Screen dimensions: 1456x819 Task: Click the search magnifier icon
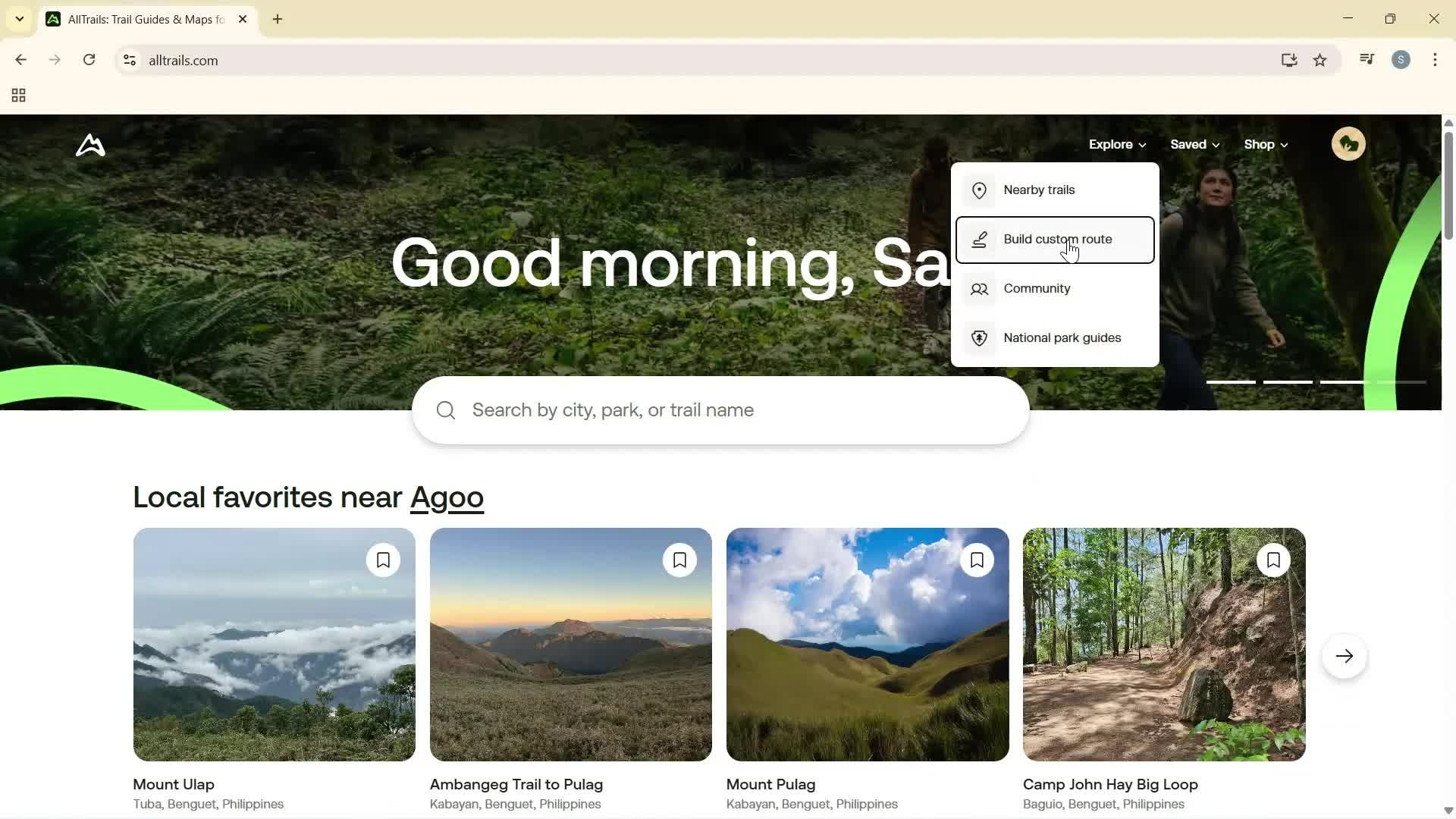pyautogui.click(x=445, y=409)
